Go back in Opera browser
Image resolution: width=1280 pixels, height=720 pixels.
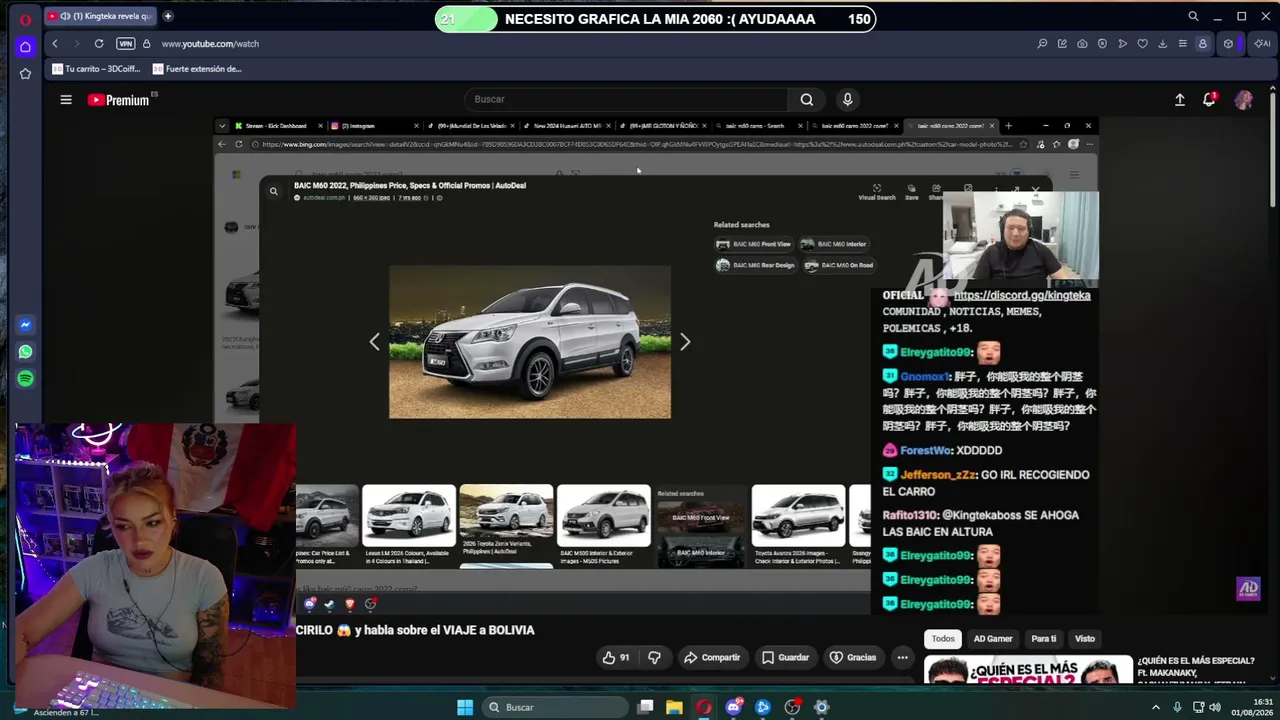[x=55, y=44]
